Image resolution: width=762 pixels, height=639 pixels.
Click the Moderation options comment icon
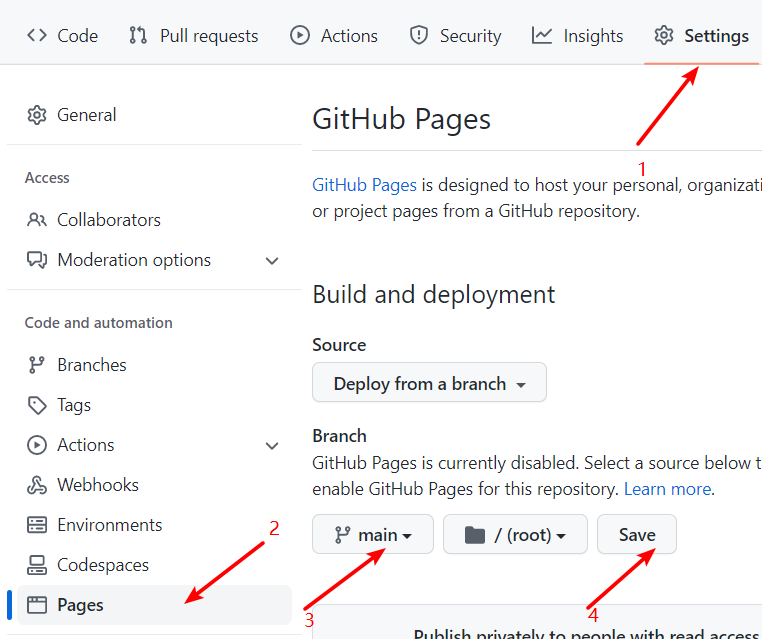pyautogui.click(x=37, y=260)
